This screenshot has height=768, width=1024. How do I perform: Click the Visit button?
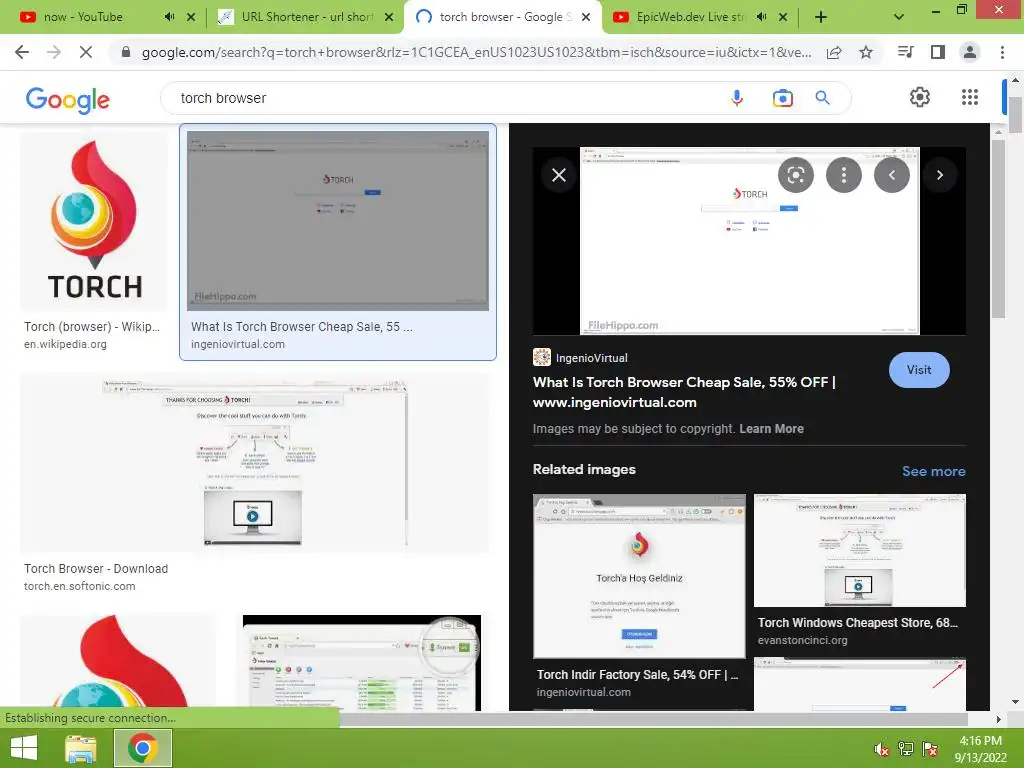(919, 370)
